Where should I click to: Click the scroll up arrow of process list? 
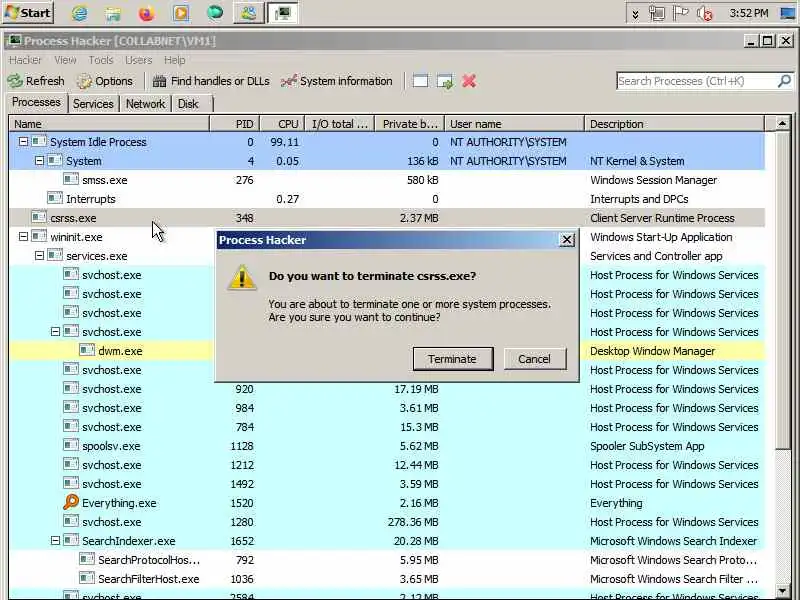[x=782, y=123]
